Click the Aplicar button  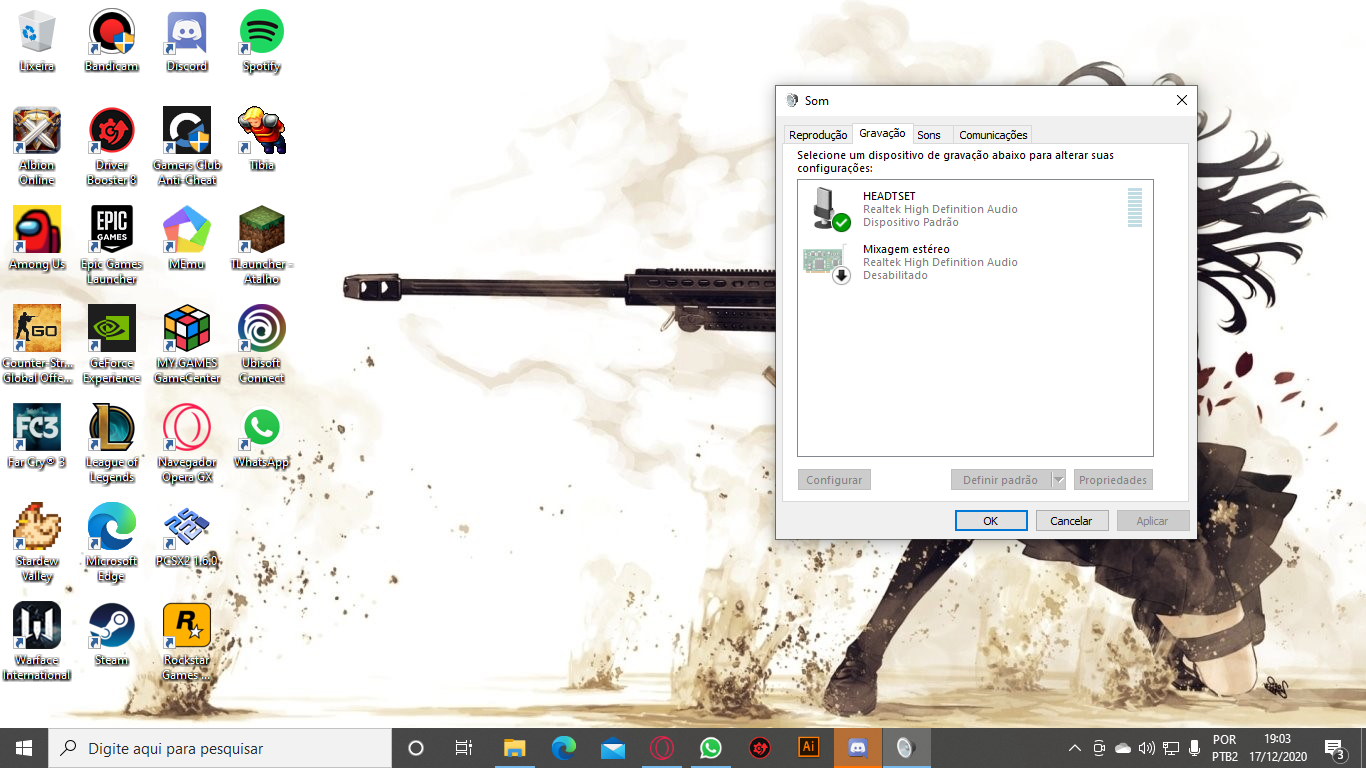tap(1152, 521)
